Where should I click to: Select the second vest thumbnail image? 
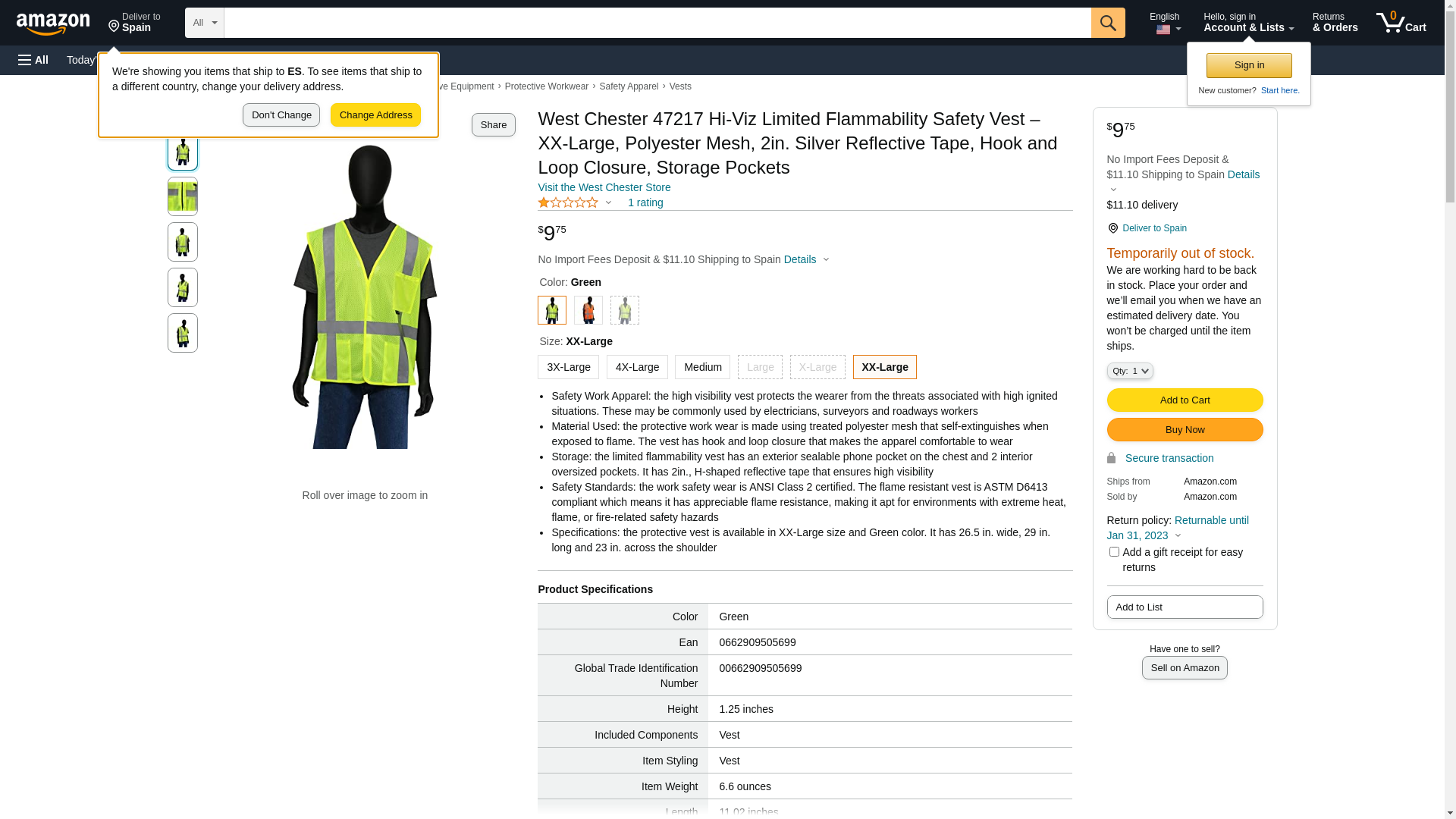click(x=183, y=196)
